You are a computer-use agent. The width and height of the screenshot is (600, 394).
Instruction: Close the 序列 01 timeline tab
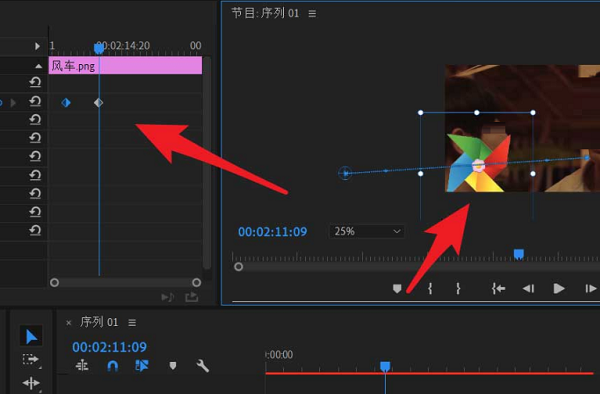68,323
